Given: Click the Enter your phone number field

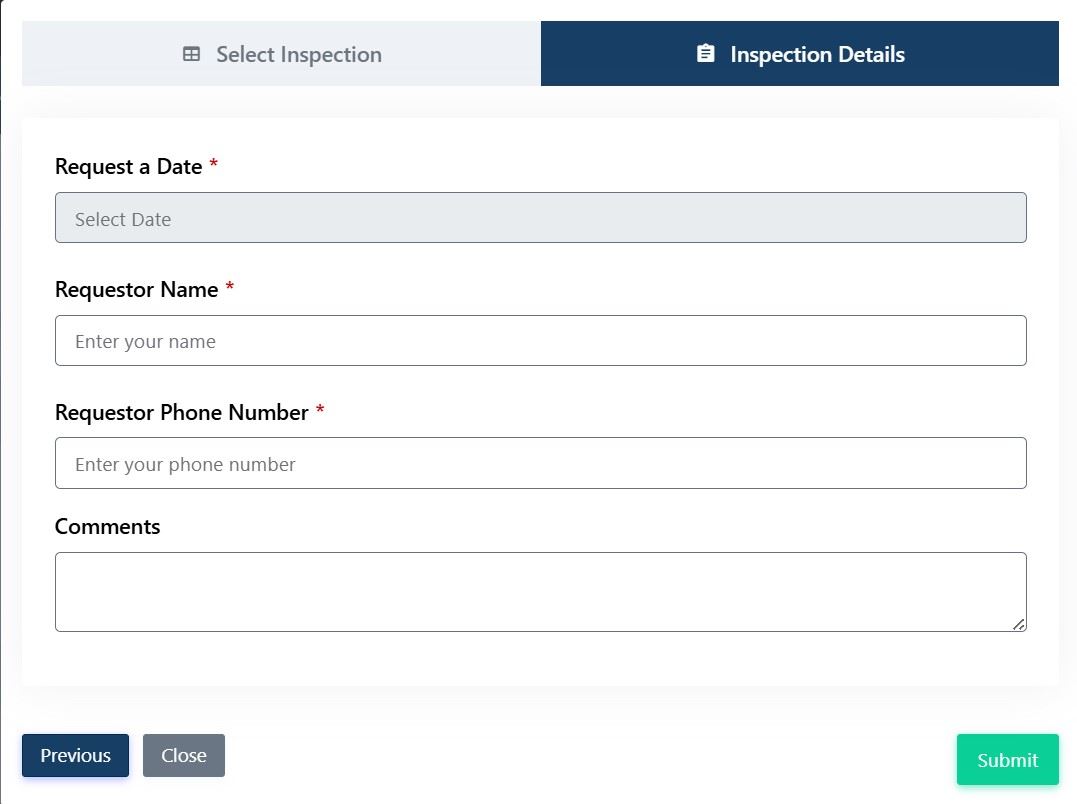Looking at the screenshot, I should pyautogui.click(x=540, y=464).
